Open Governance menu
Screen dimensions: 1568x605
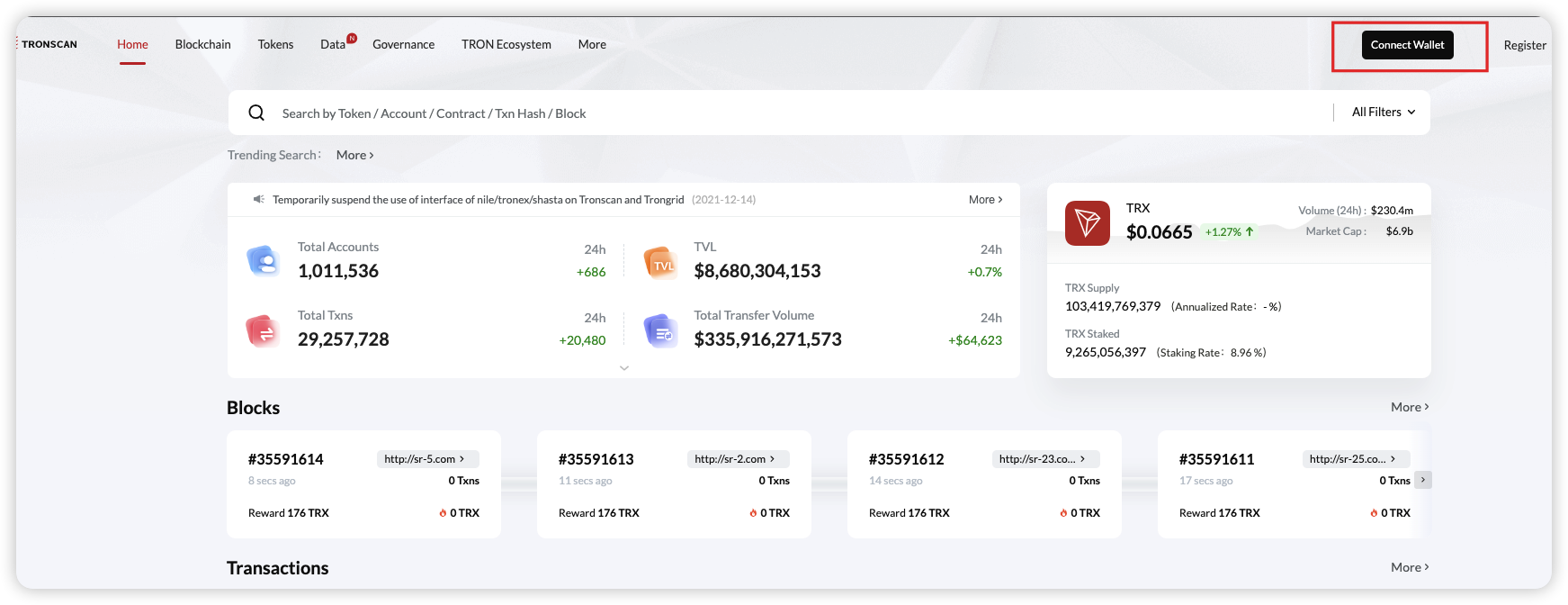coord(404,44)
